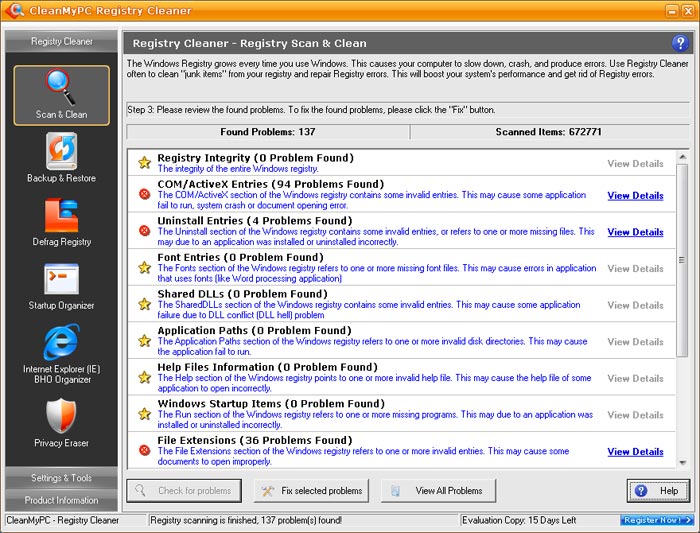Screen dimensions: 700x533
Task: Select COM/ActiveX Entries (94 Problems Found) heading
Action: [271, 184]
